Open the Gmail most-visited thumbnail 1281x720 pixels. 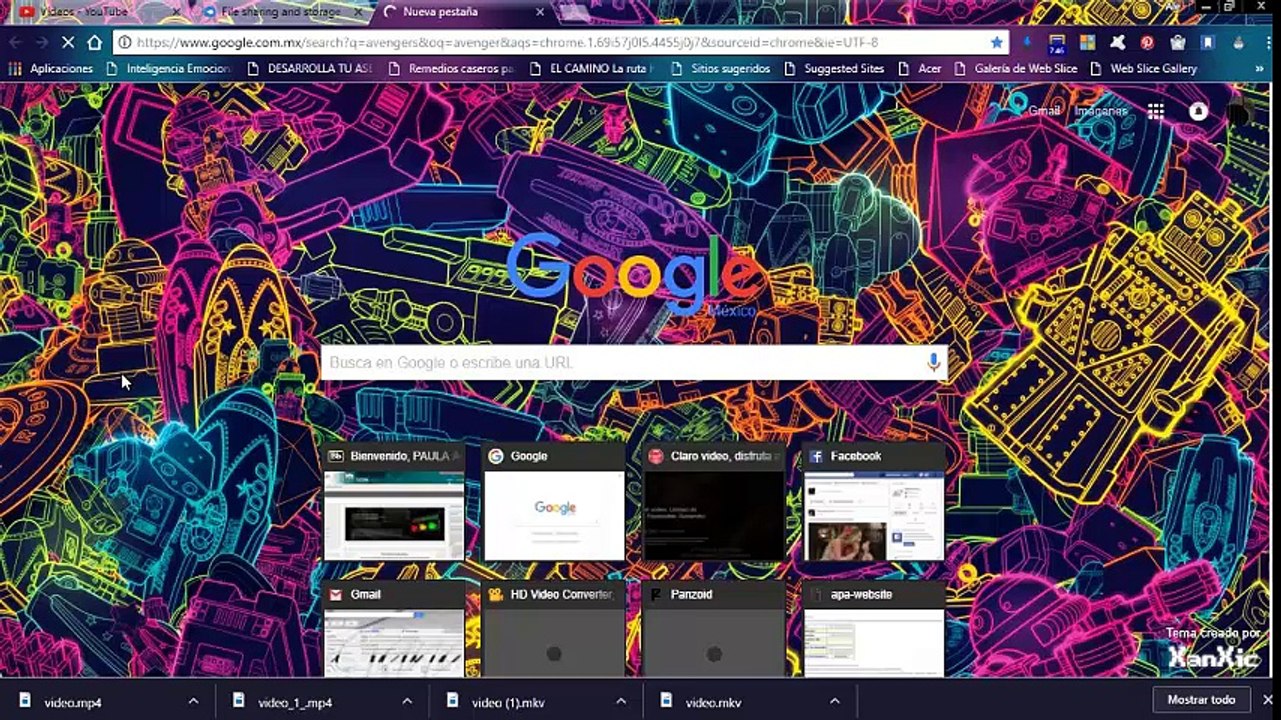tap(394, 630)
